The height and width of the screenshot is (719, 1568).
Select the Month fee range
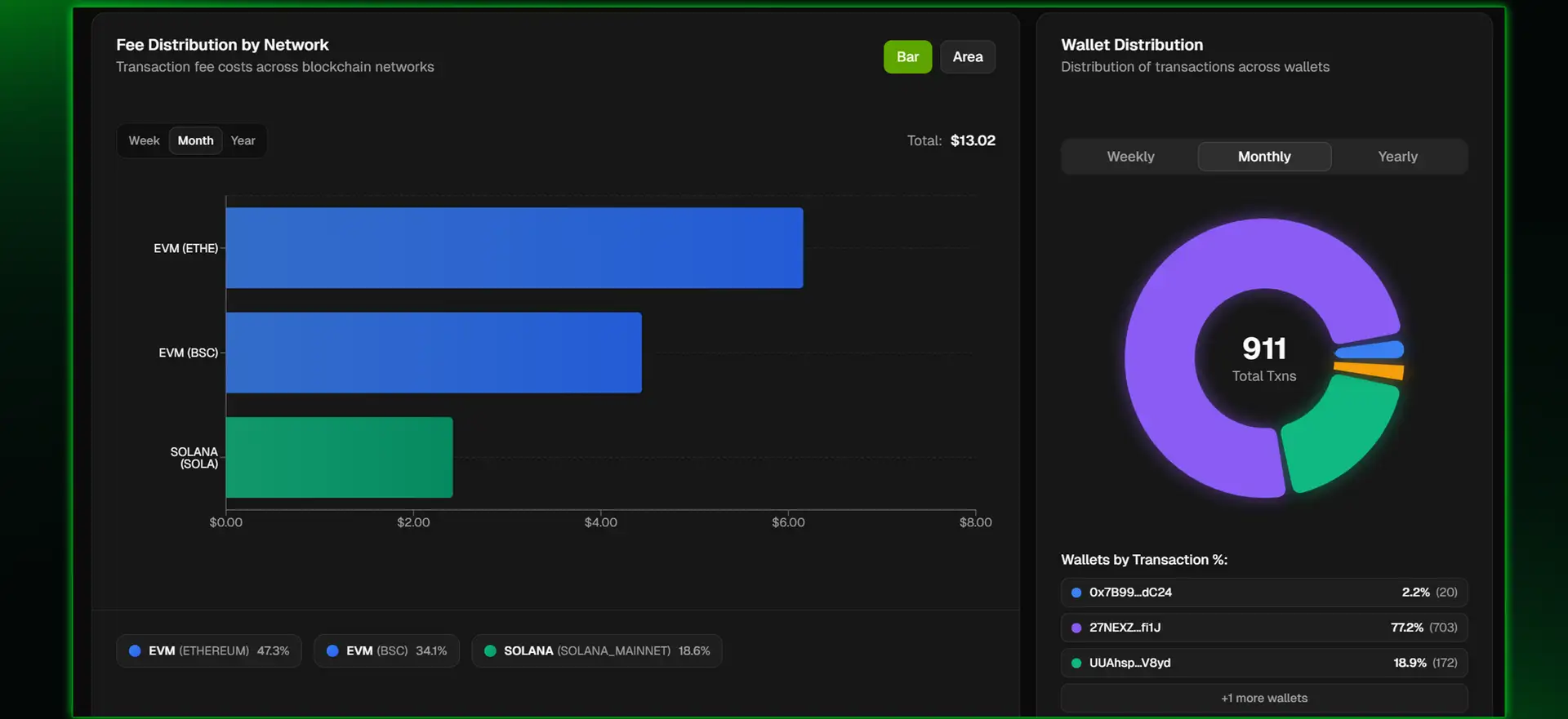[196, 140]
